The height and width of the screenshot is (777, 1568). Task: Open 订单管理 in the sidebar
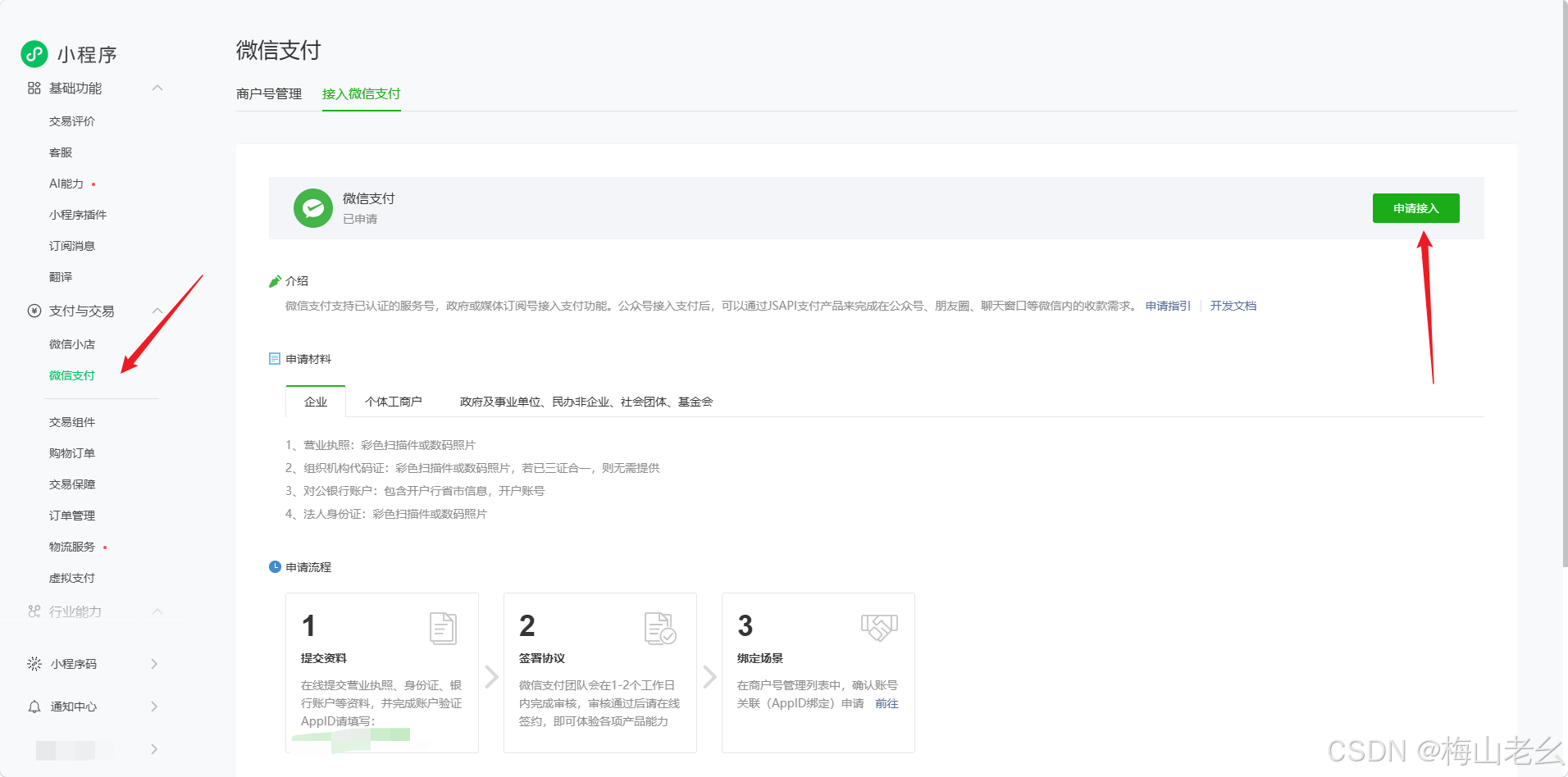point(72,516)
